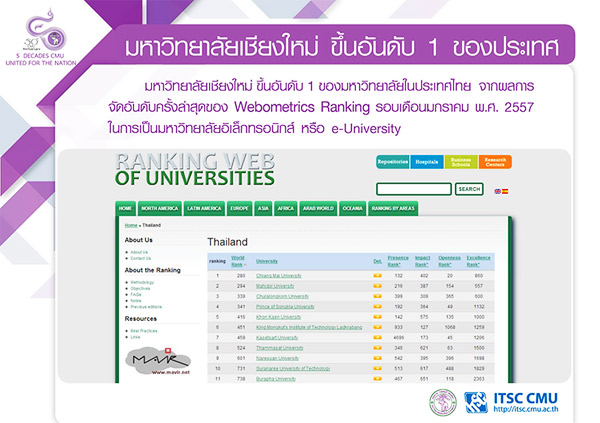Viewport: 600px width, 423px height.
Task: Click the Home breadcrumb link
Action: [x=131, y=225]
